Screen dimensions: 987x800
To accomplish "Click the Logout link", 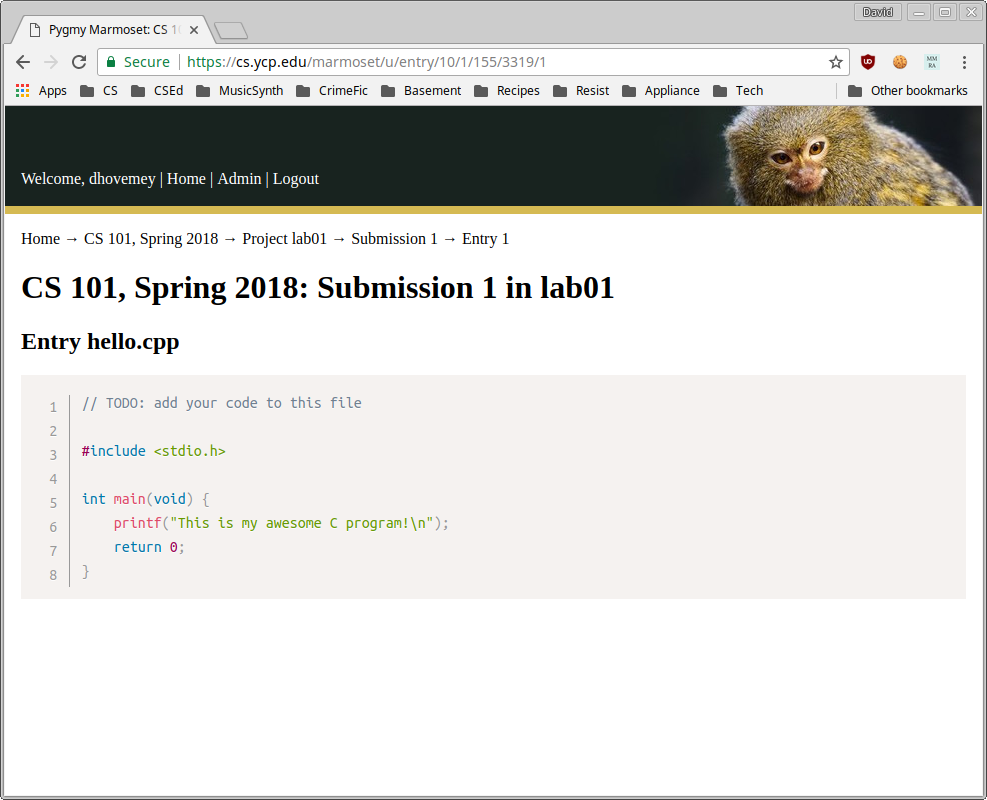I will (x=296, y=179).
